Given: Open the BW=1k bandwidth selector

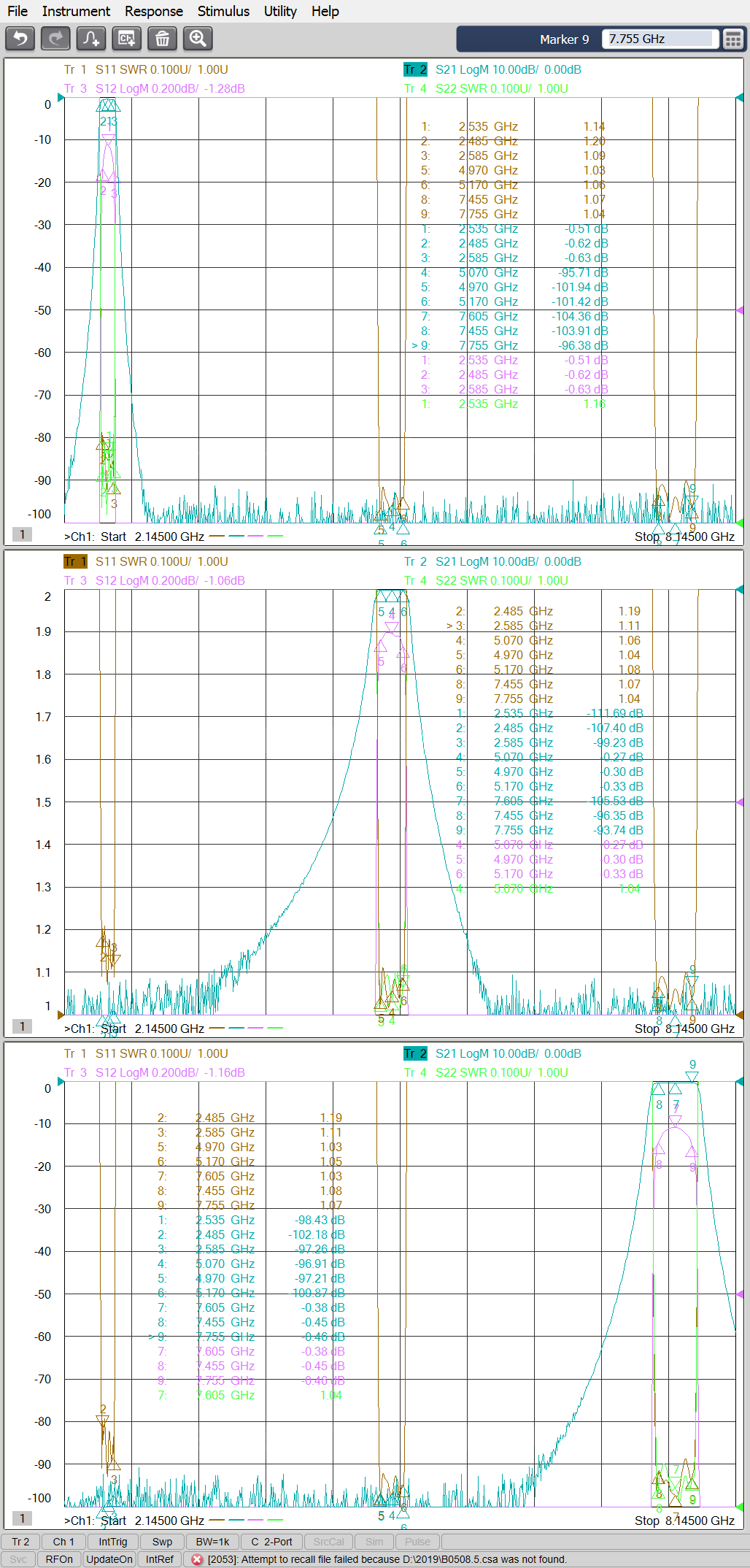Looking at the screenshot, I should (x=212, y=1542).
